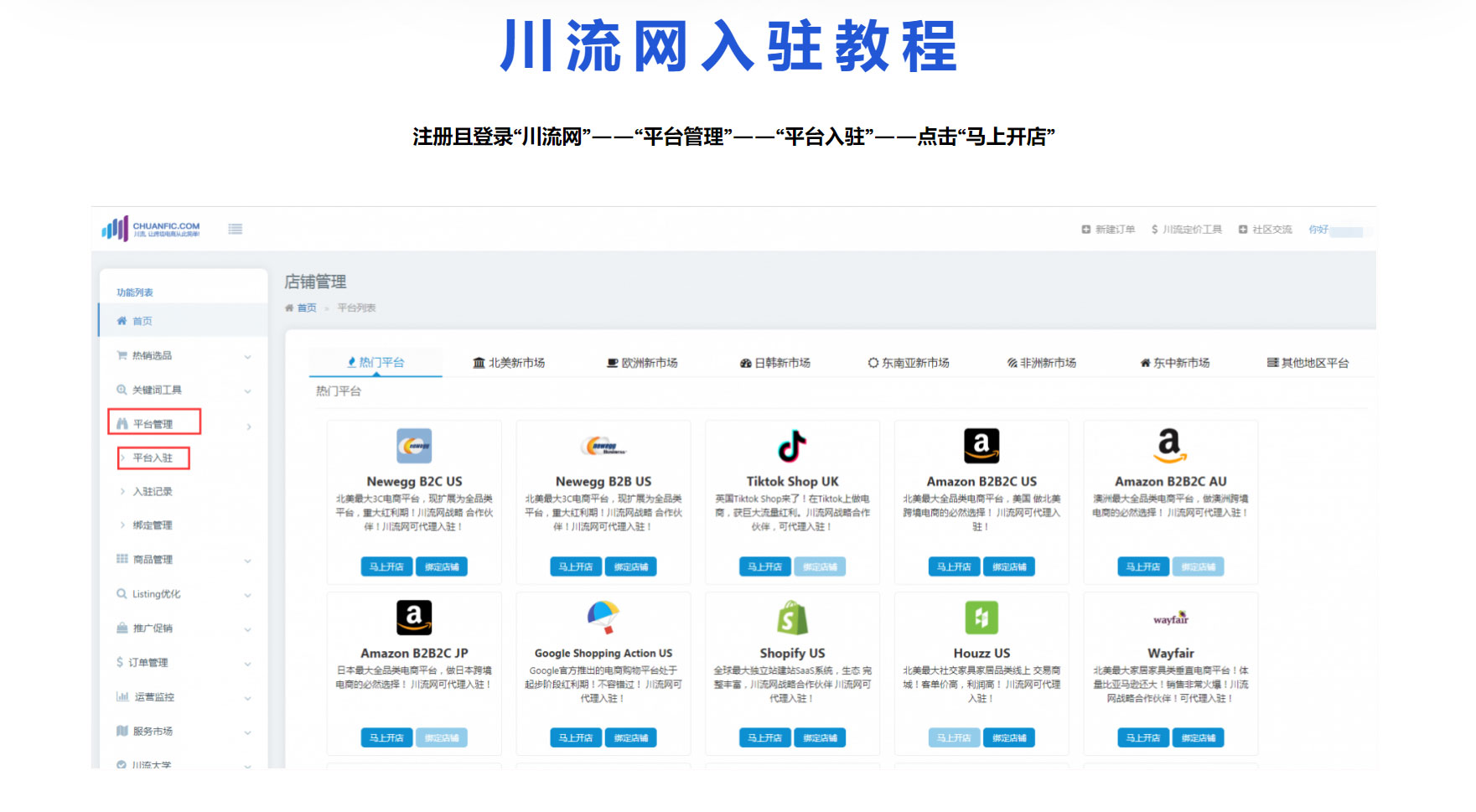
Task: Switch to the 北美新市场 tab
Action: click(509, 362)
